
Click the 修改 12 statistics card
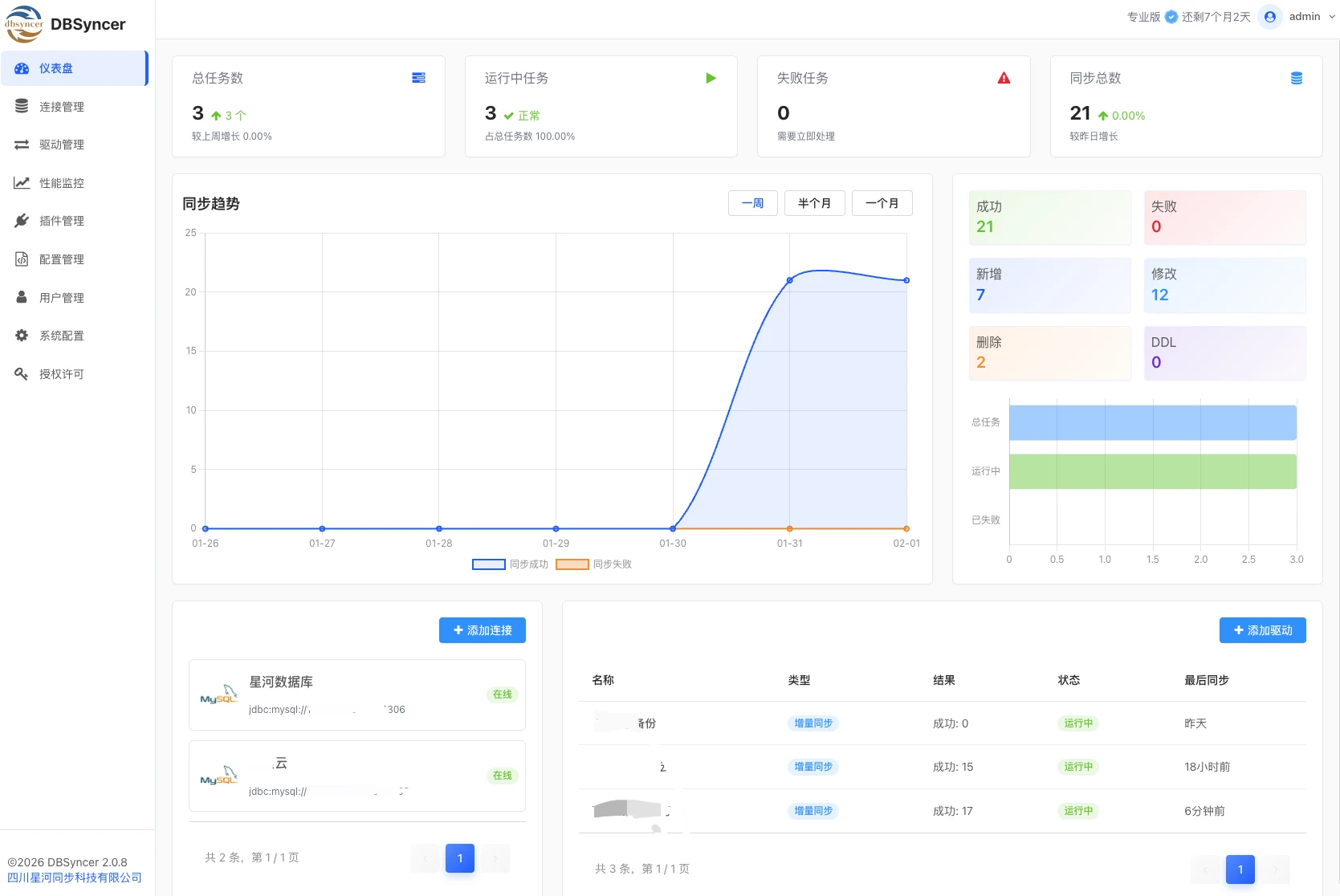pos(1225,286)
